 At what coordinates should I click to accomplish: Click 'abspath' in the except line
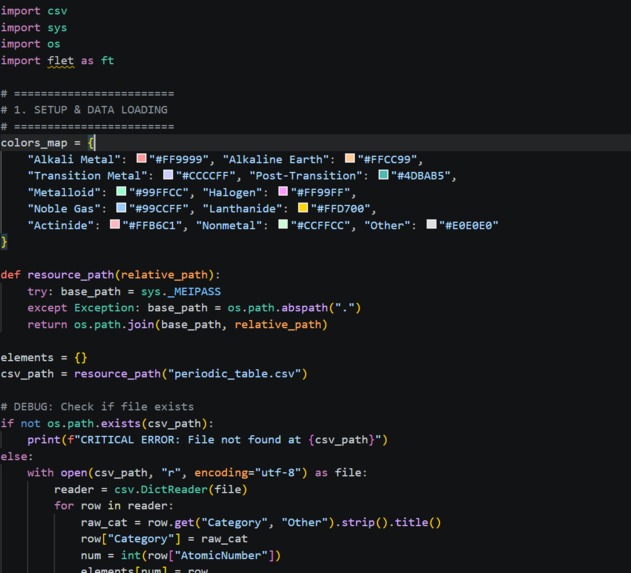(x=305, y=308)
